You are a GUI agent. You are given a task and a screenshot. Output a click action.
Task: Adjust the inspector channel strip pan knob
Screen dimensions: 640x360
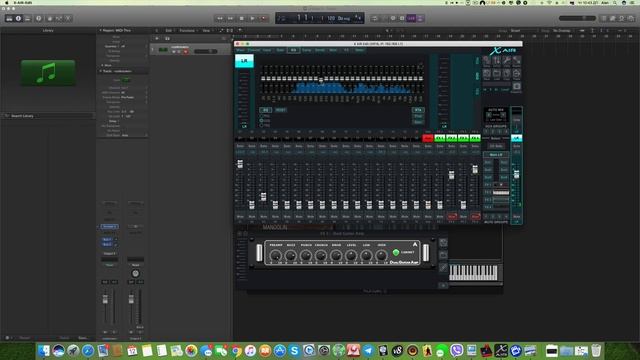136,273
